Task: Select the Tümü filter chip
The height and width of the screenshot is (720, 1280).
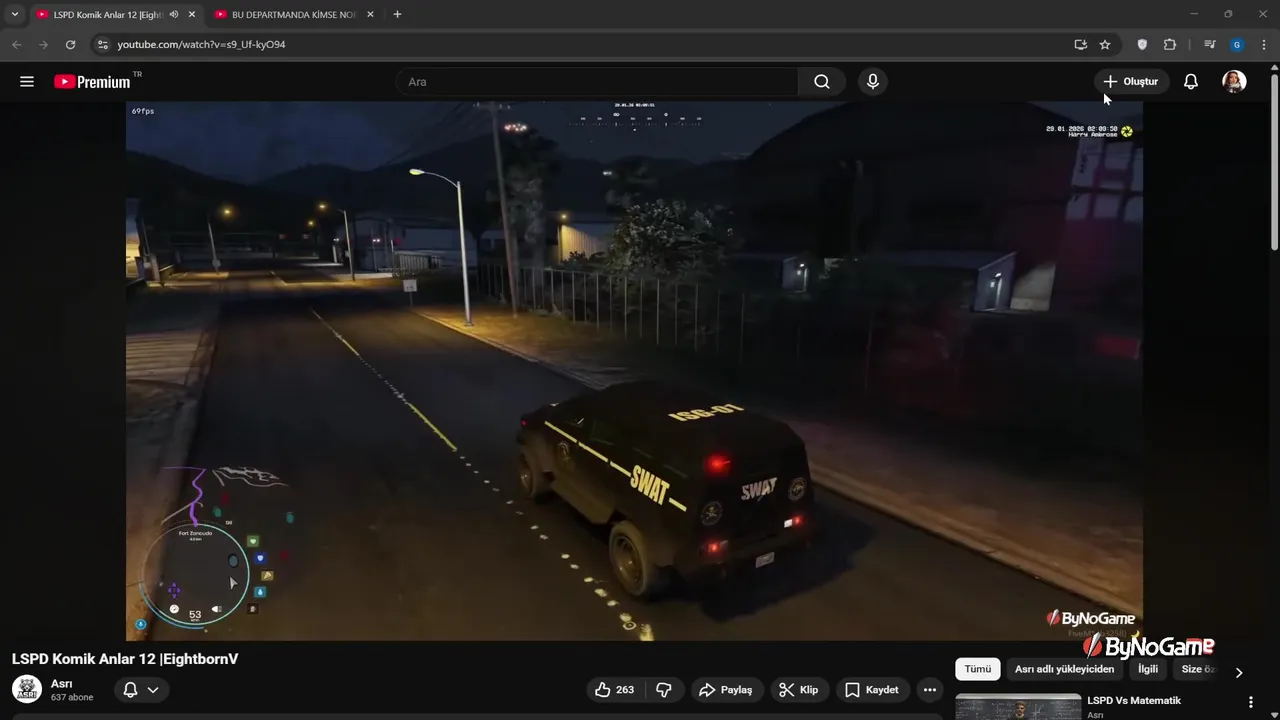Action: tap(977, 669)
